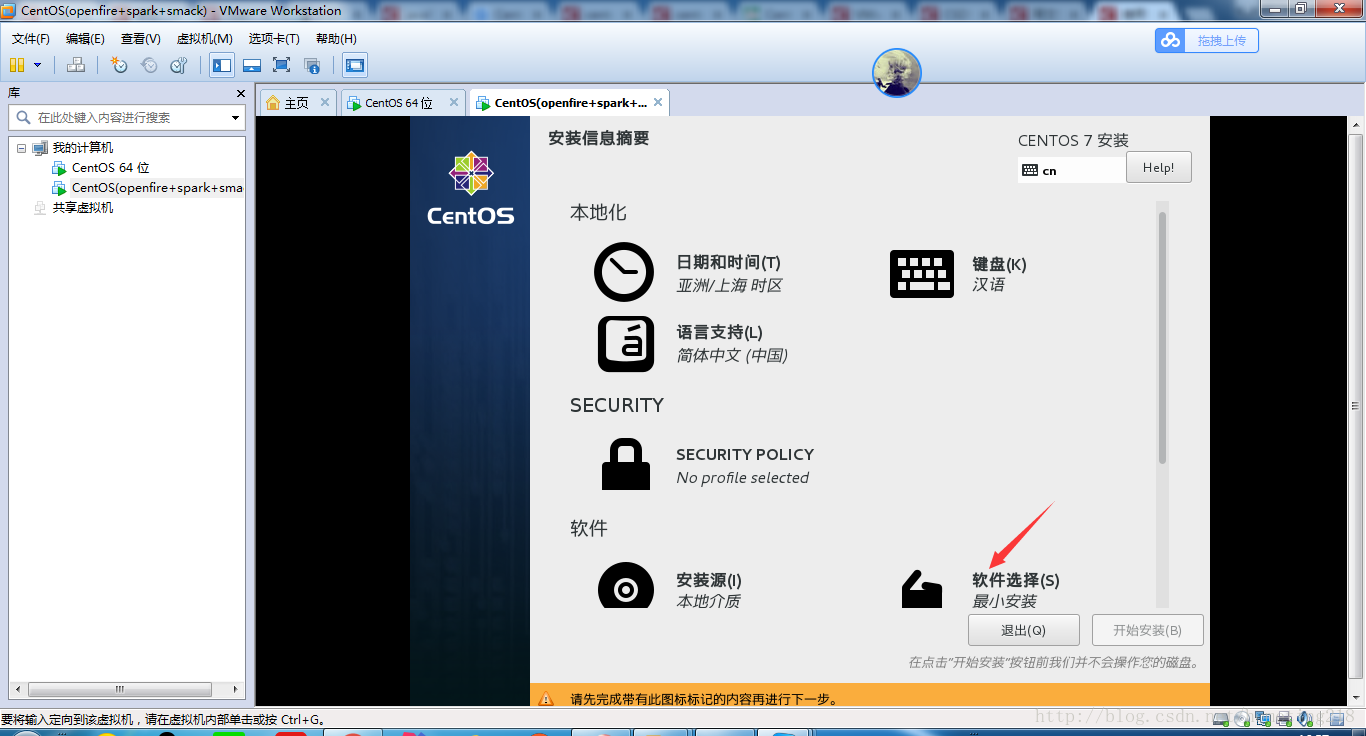Click the 退出(Q) button
The height and width of the screenshot is (736, 1366).
[1023, 630]
